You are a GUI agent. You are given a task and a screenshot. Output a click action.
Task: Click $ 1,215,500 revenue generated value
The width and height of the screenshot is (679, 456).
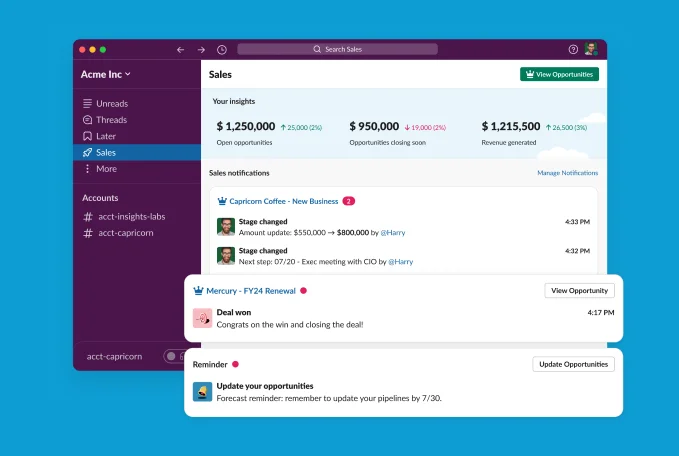pos(511,126)
